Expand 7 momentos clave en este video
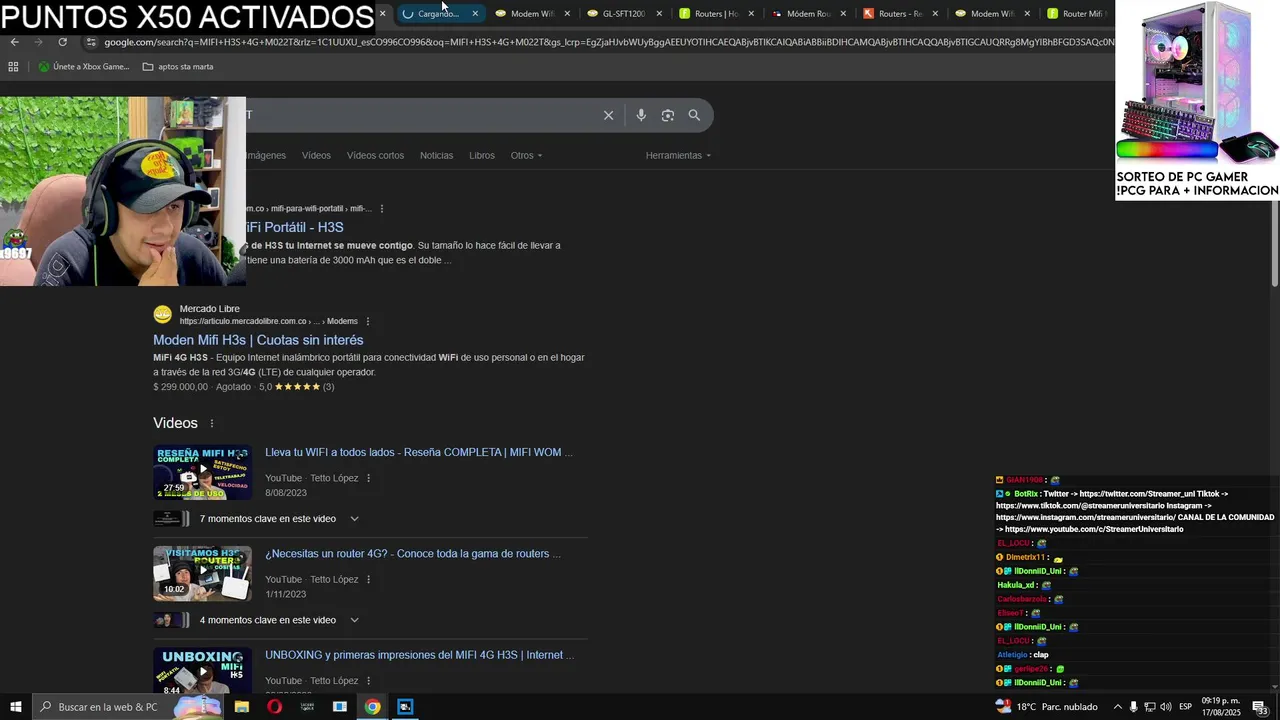 354,519
